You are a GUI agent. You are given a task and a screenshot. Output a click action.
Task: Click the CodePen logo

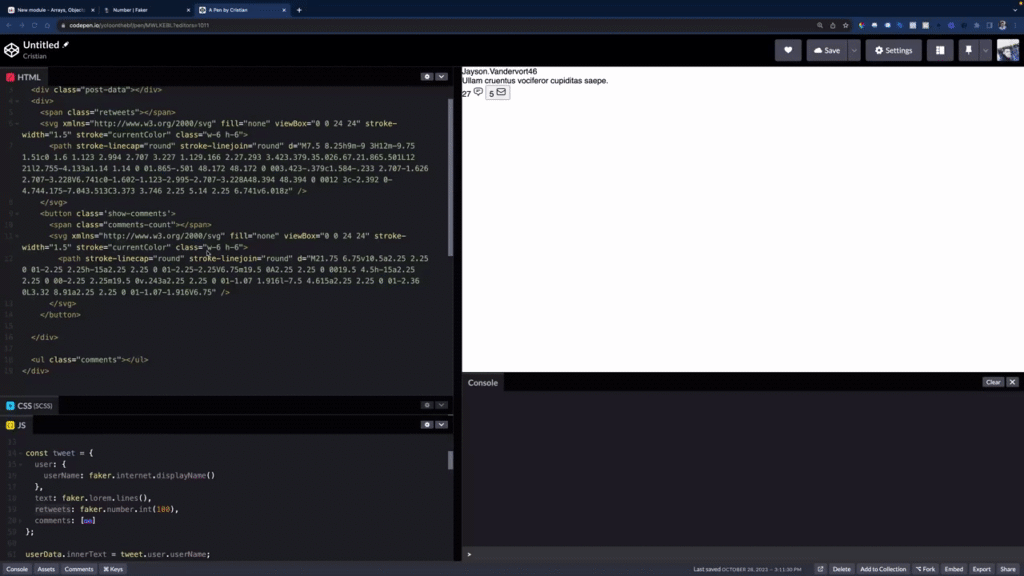tap(12, 48)
